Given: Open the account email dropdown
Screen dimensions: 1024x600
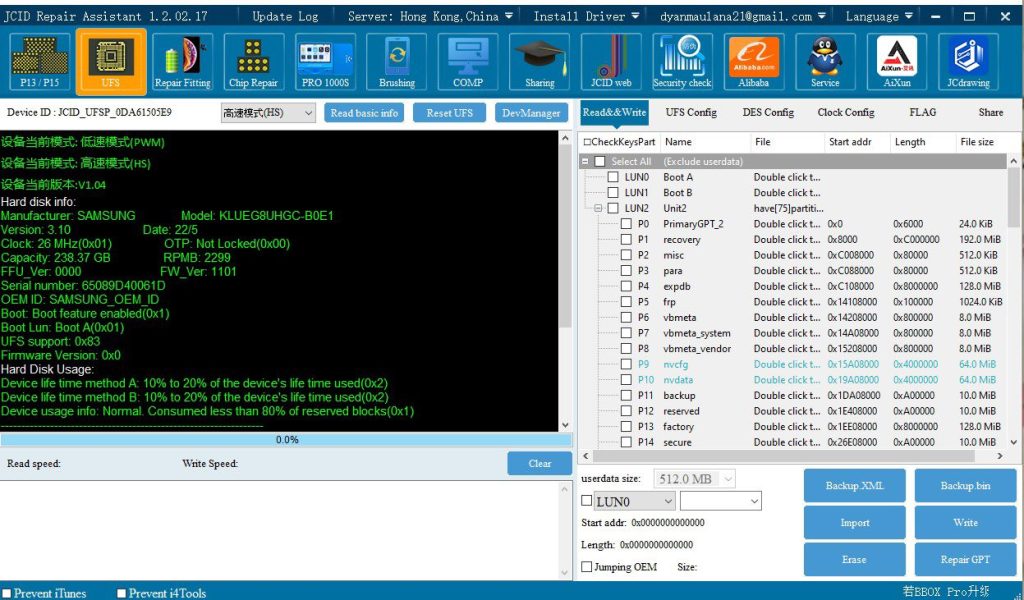Looking at the screenshot, I should (743, 16).
